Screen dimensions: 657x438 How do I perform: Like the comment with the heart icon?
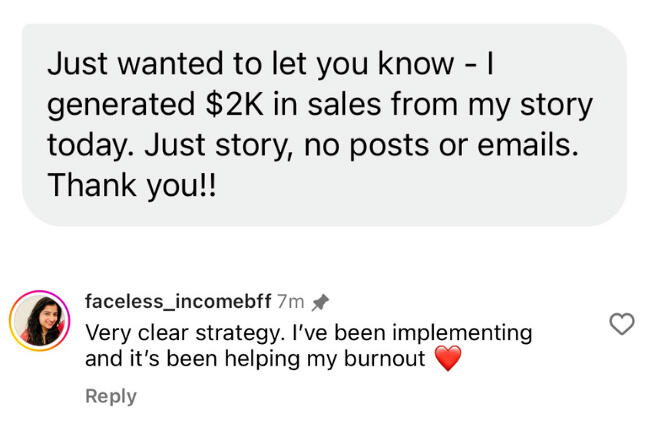click(622, 323)
